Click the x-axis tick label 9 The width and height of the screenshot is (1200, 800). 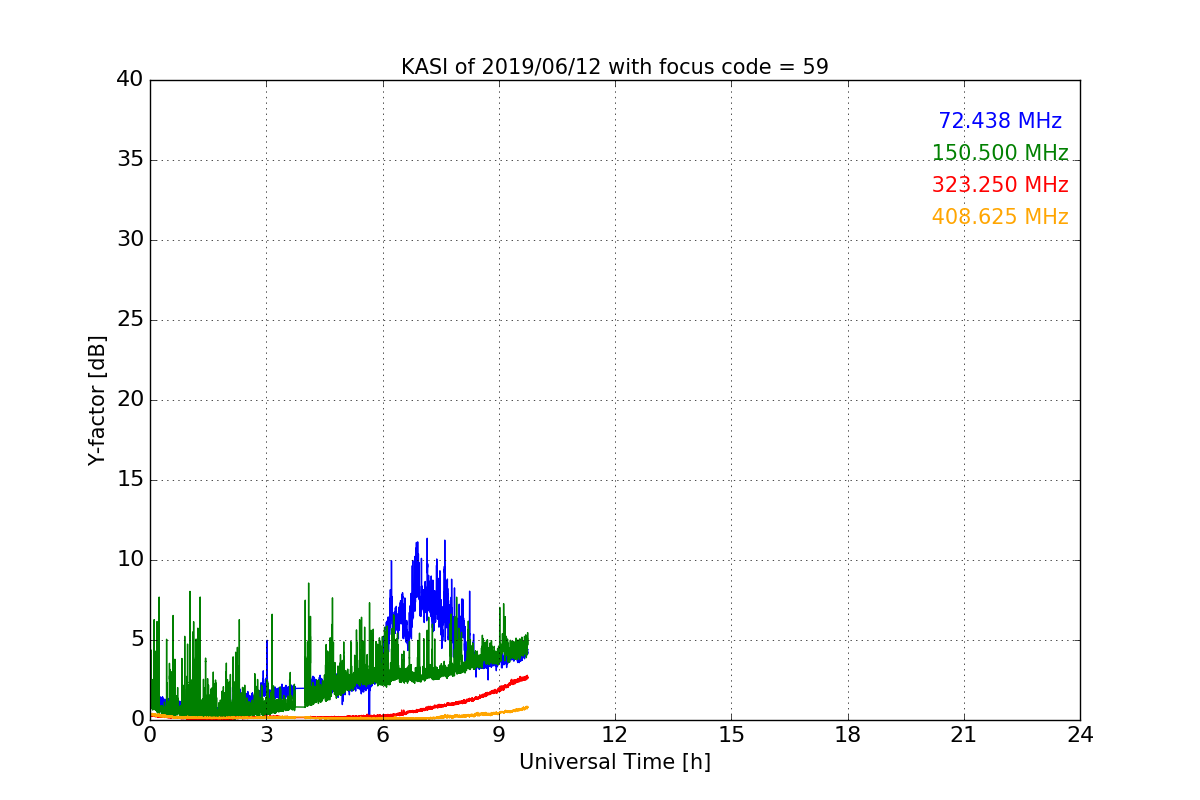[499, 735]
